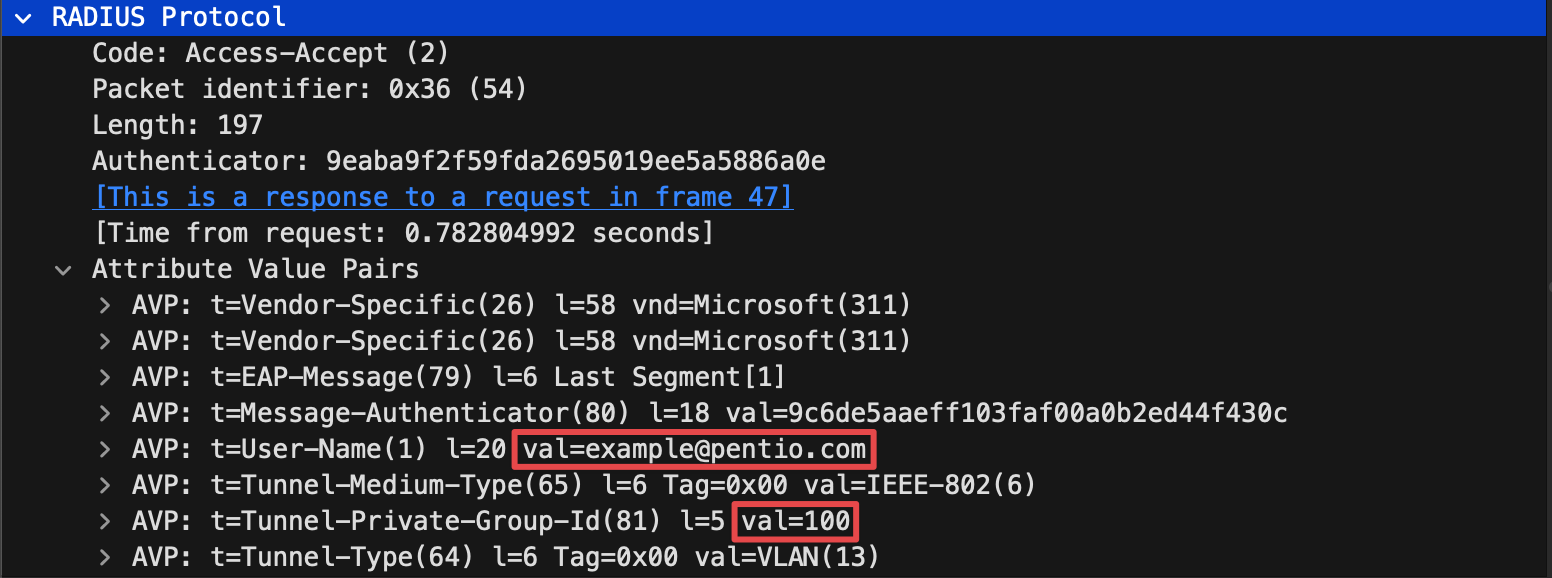Expand the User-Name AVP row
Viewport: 1552px width, 578px height.
coord(104,449)
